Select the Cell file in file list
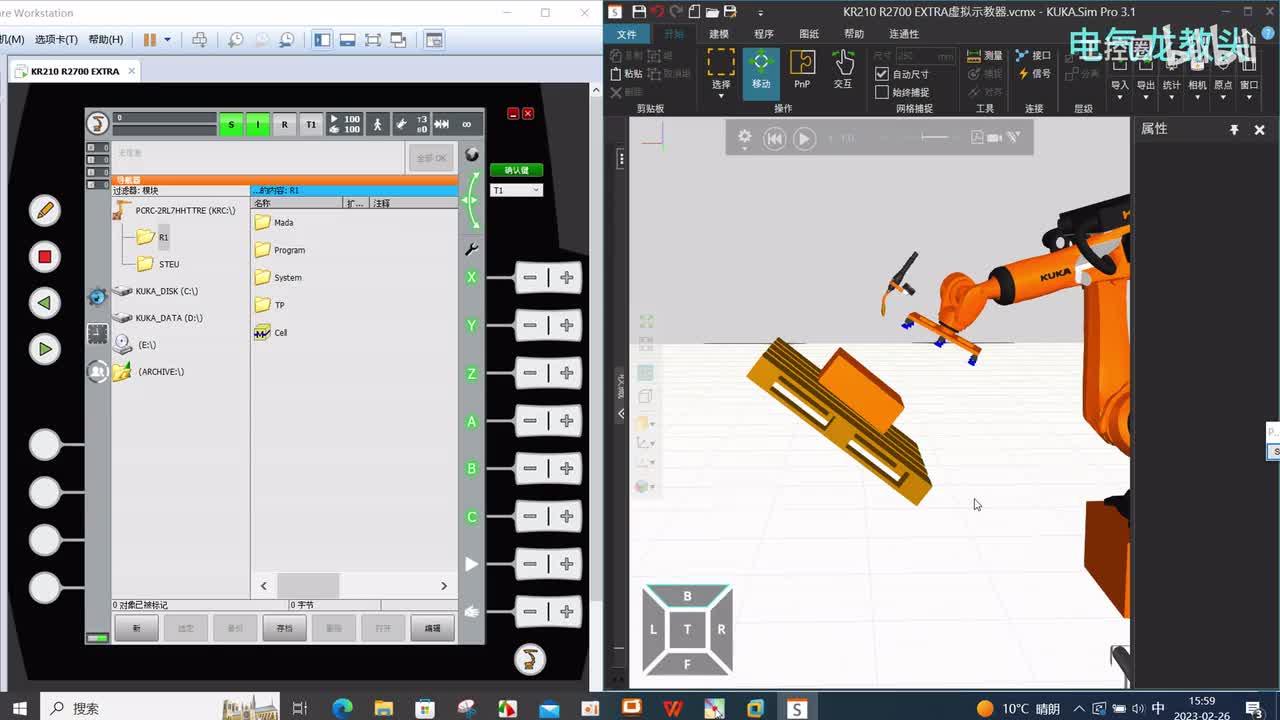This screenshot has width=1280, height=720. tap(271, 332)
